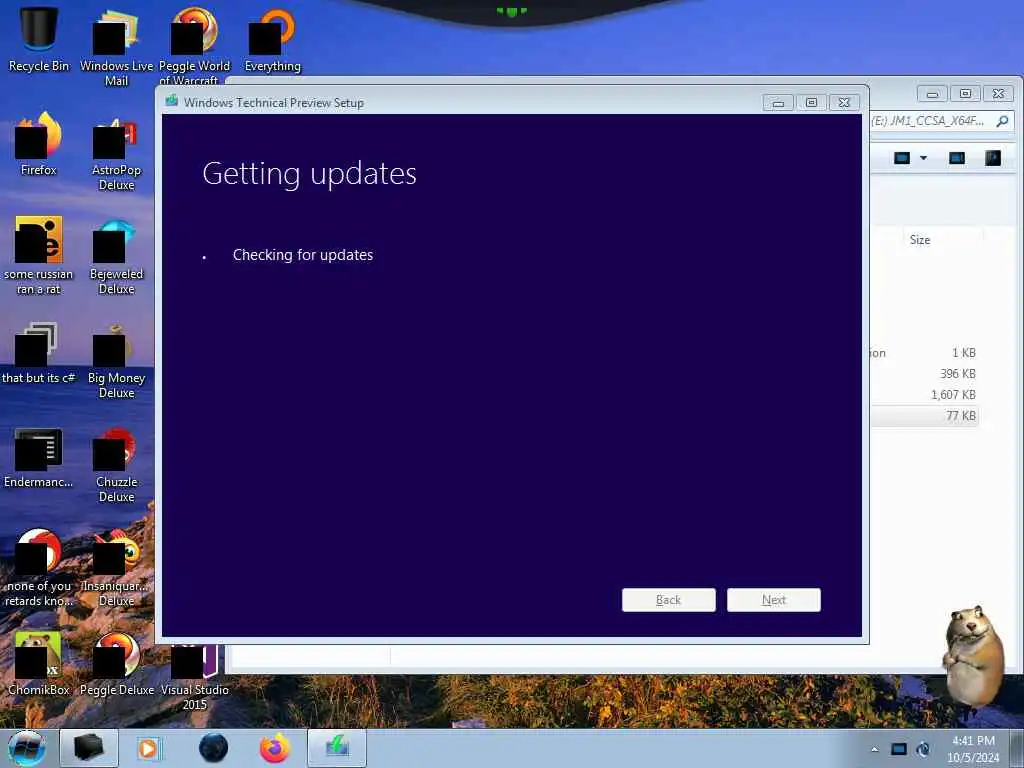
Task: Minimize the Windows Technical Preview Setup window
Action: coord(778,103)
